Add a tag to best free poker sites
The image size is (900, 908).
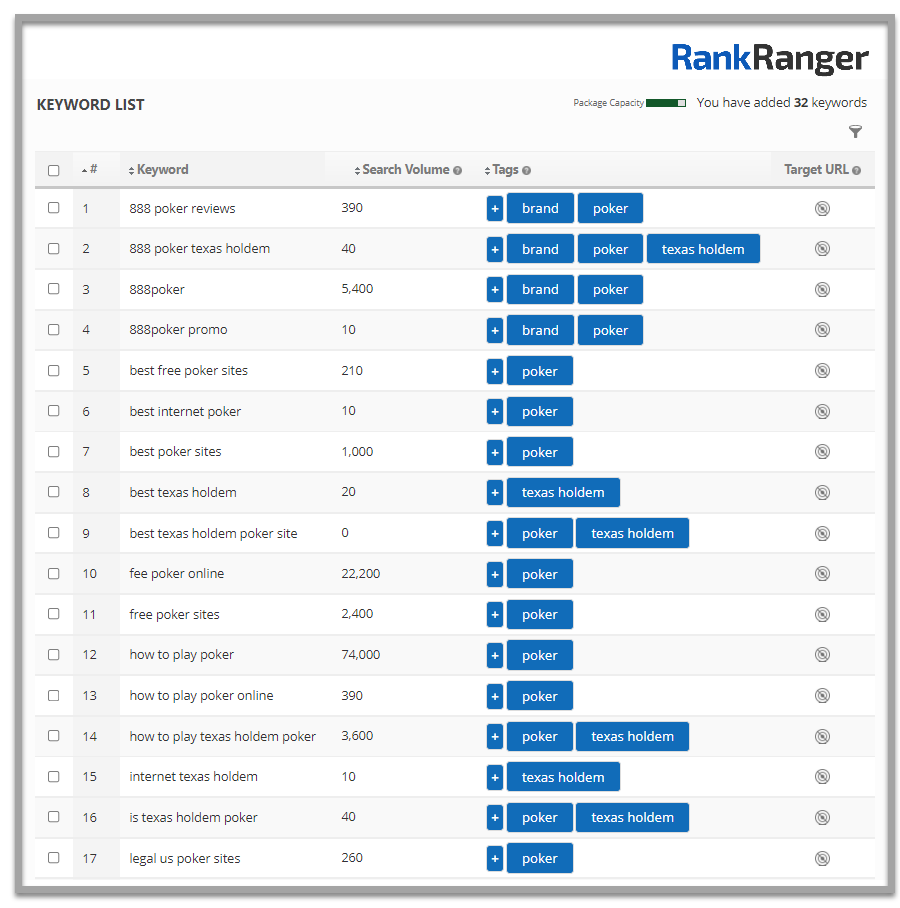(495, 371)
